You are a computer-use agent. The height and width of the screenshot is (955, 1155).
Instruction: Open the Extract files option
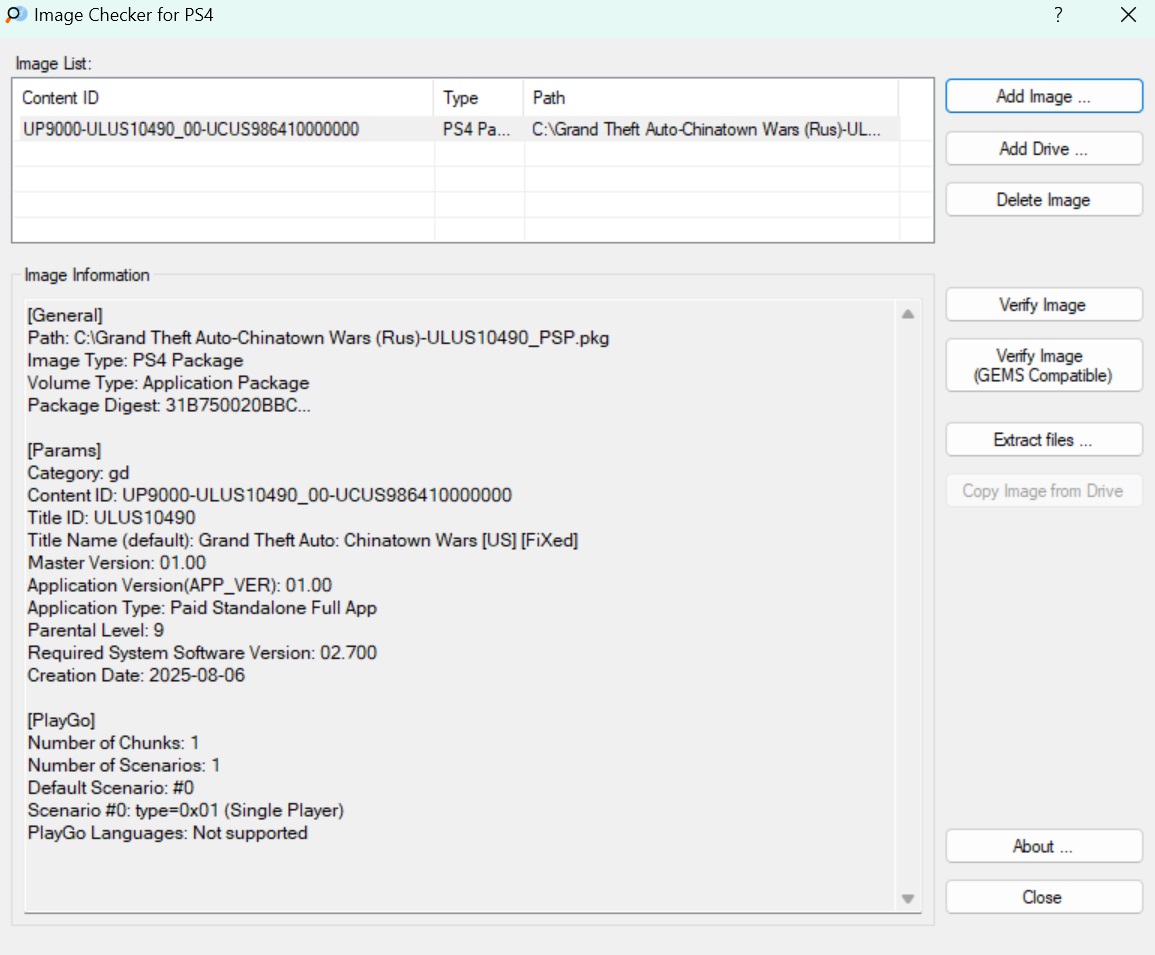click(1043, 440)
